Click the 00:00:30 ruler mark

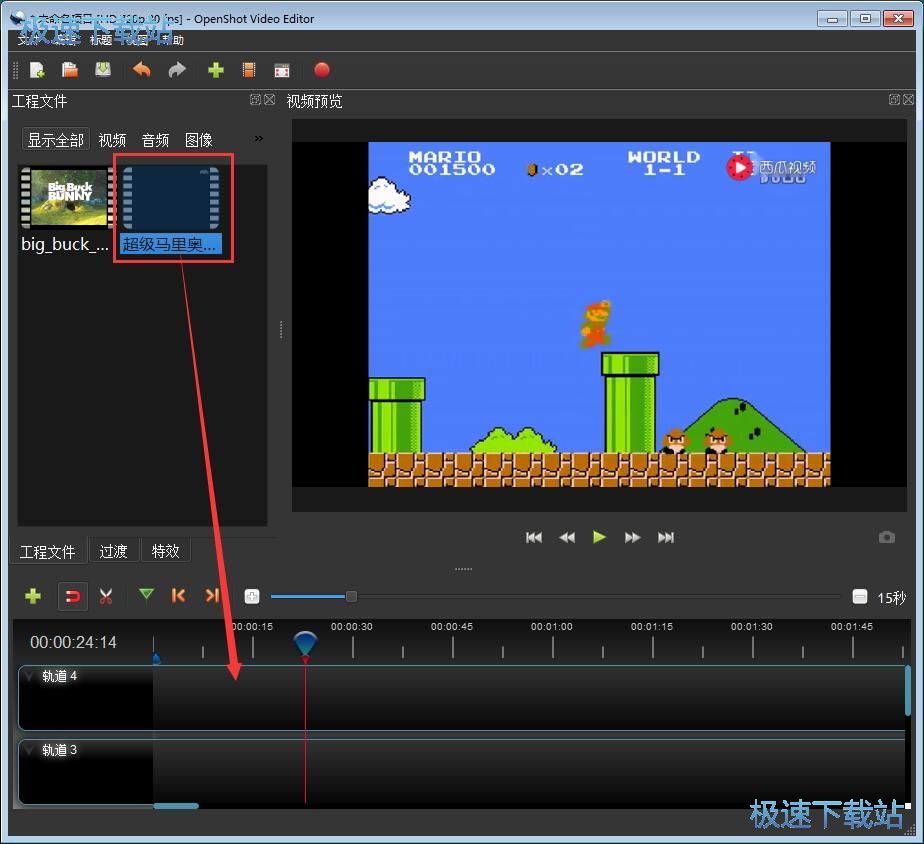(x=352, y=627)
